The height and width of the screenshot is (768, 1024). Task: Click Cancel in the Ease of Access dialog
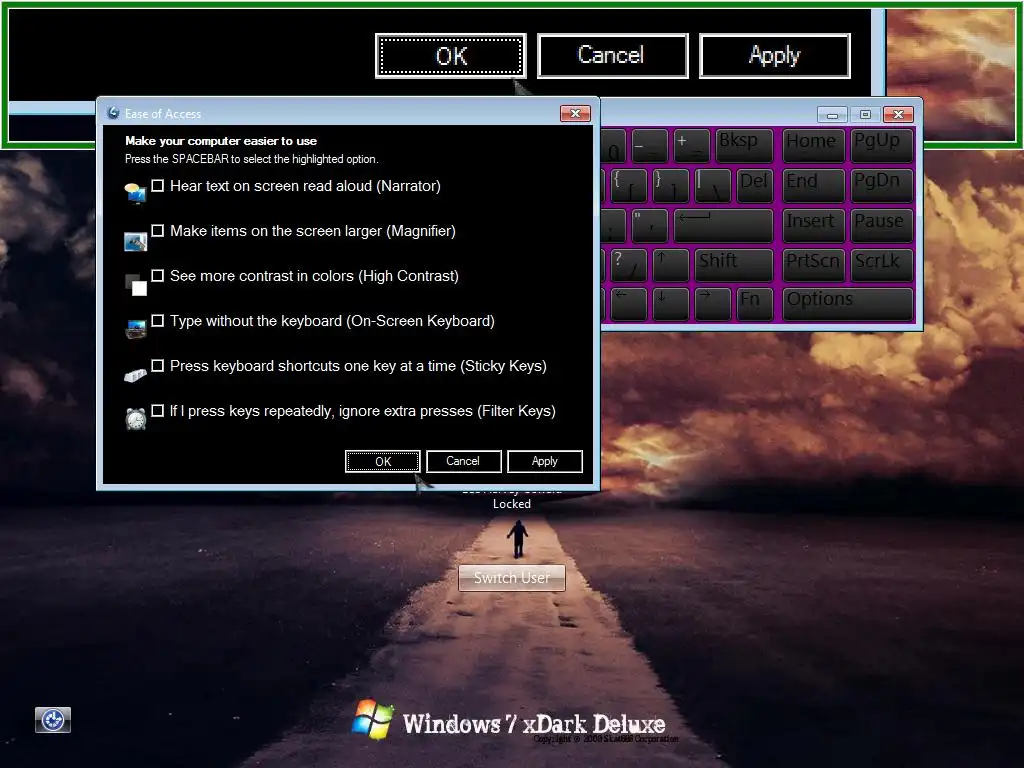point(464,461)
